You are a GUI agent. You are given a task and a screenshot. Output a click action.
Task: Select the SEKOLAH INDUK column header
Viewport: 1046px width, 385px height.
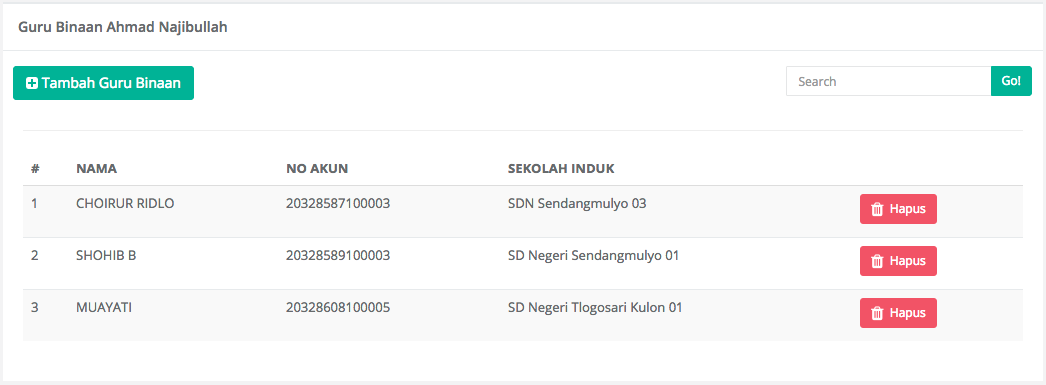point(561,169)
